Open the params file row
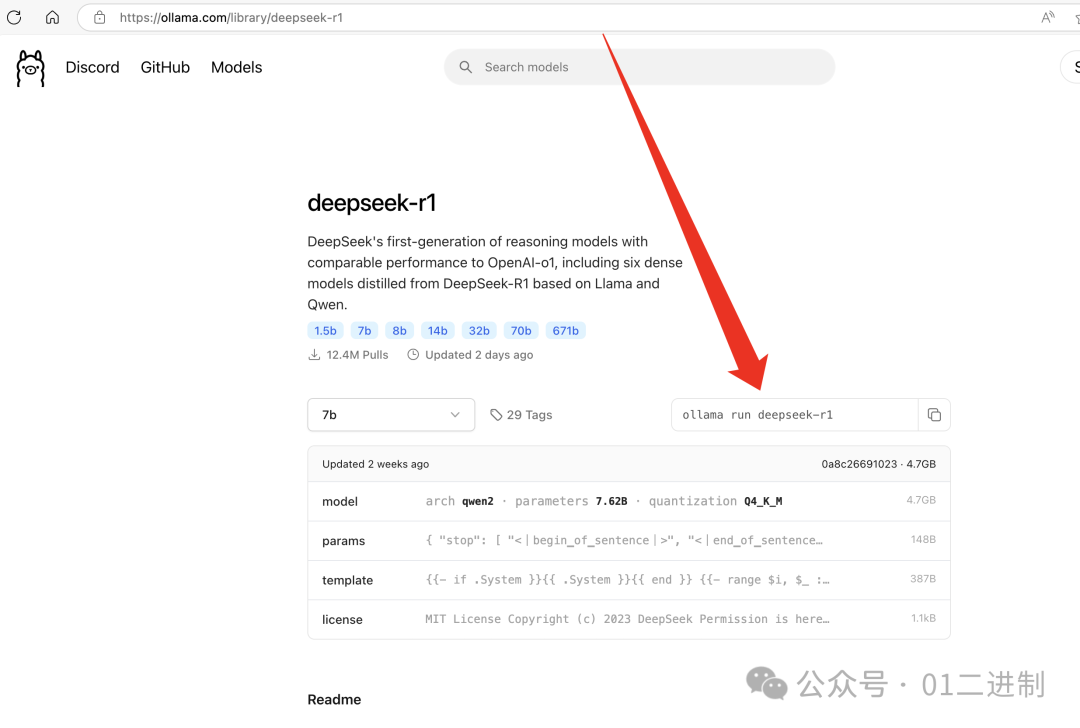The height and width of the screenshot is (728, 1080). [629, 541]
